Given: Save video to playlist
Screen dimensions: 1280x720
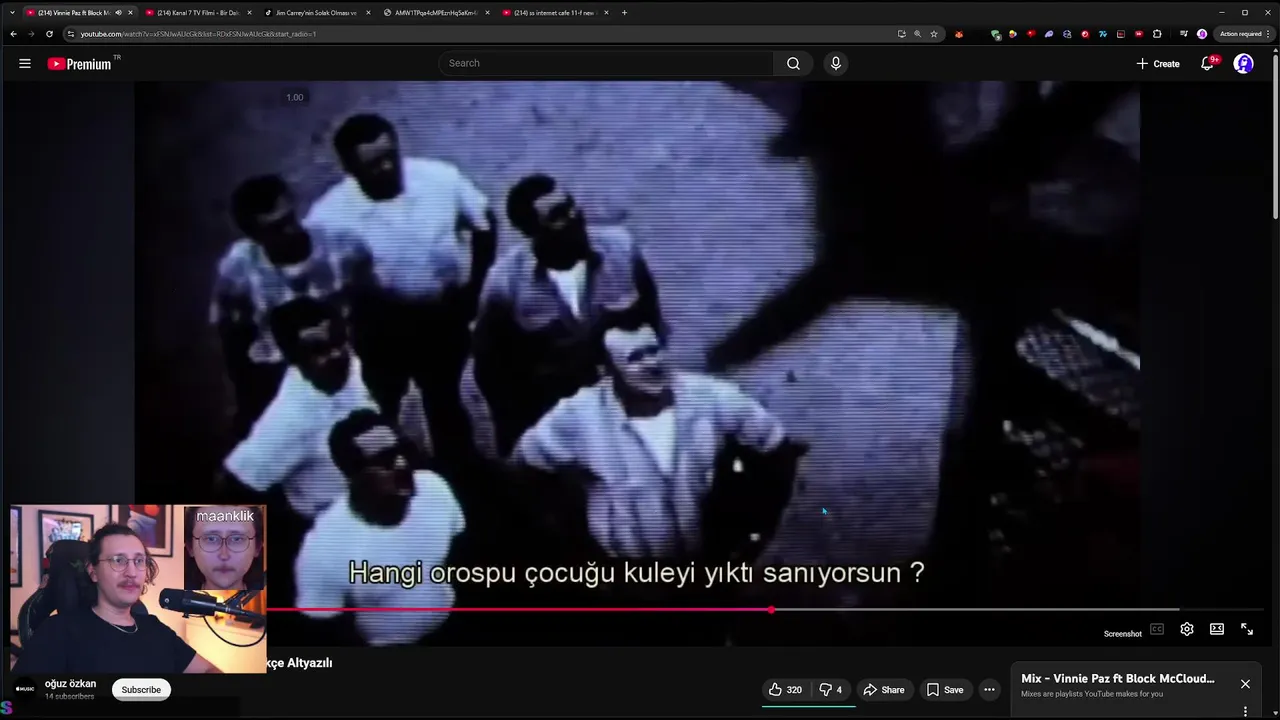Looking at the screenshot, I should (x=945, y=689).
